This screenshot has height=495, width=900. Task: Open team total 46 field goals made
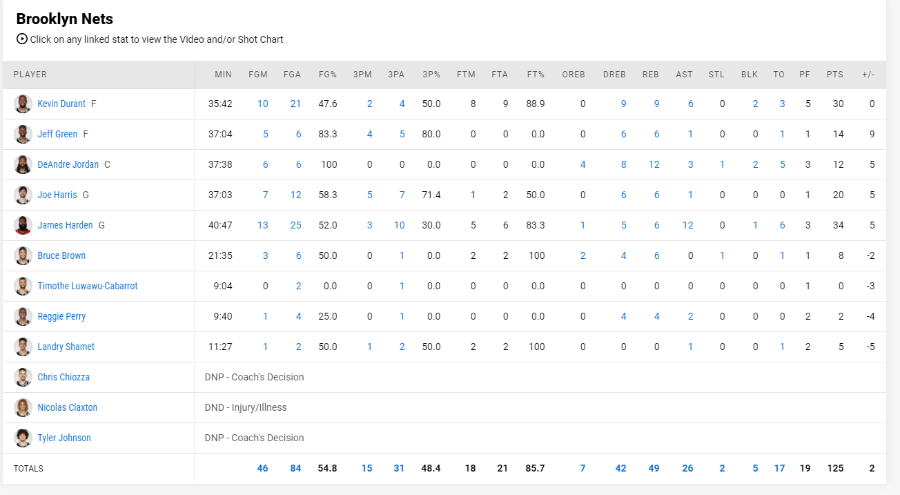[x=262, y=469]
